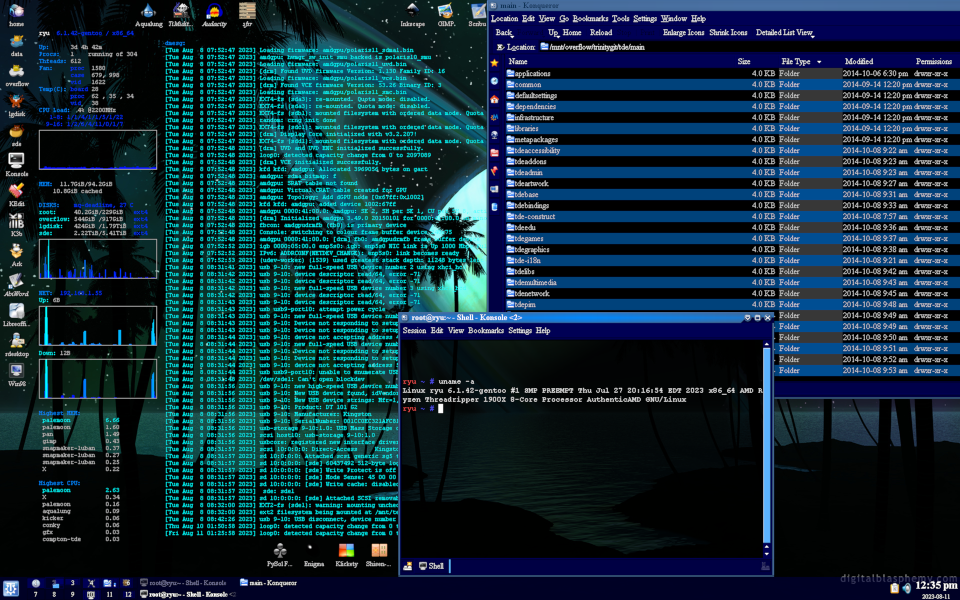
Task: Click the taskbar clock 12:35 pm
Action: (x=936, y=586)
